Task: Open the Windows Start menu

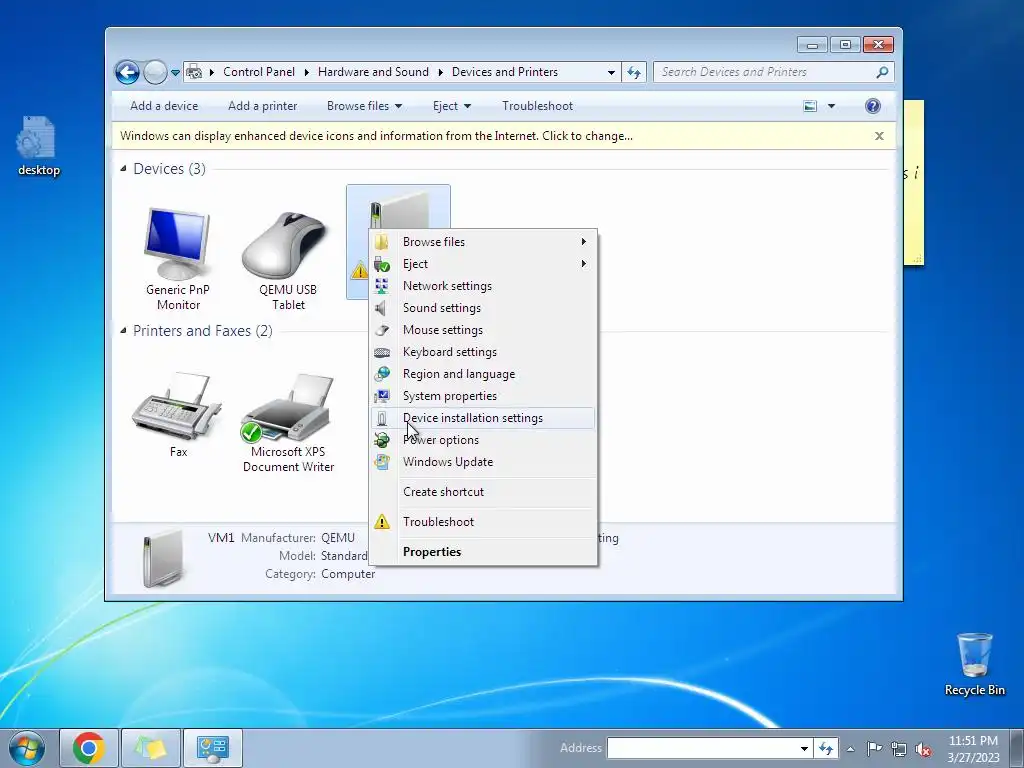Action: point(27,748)
